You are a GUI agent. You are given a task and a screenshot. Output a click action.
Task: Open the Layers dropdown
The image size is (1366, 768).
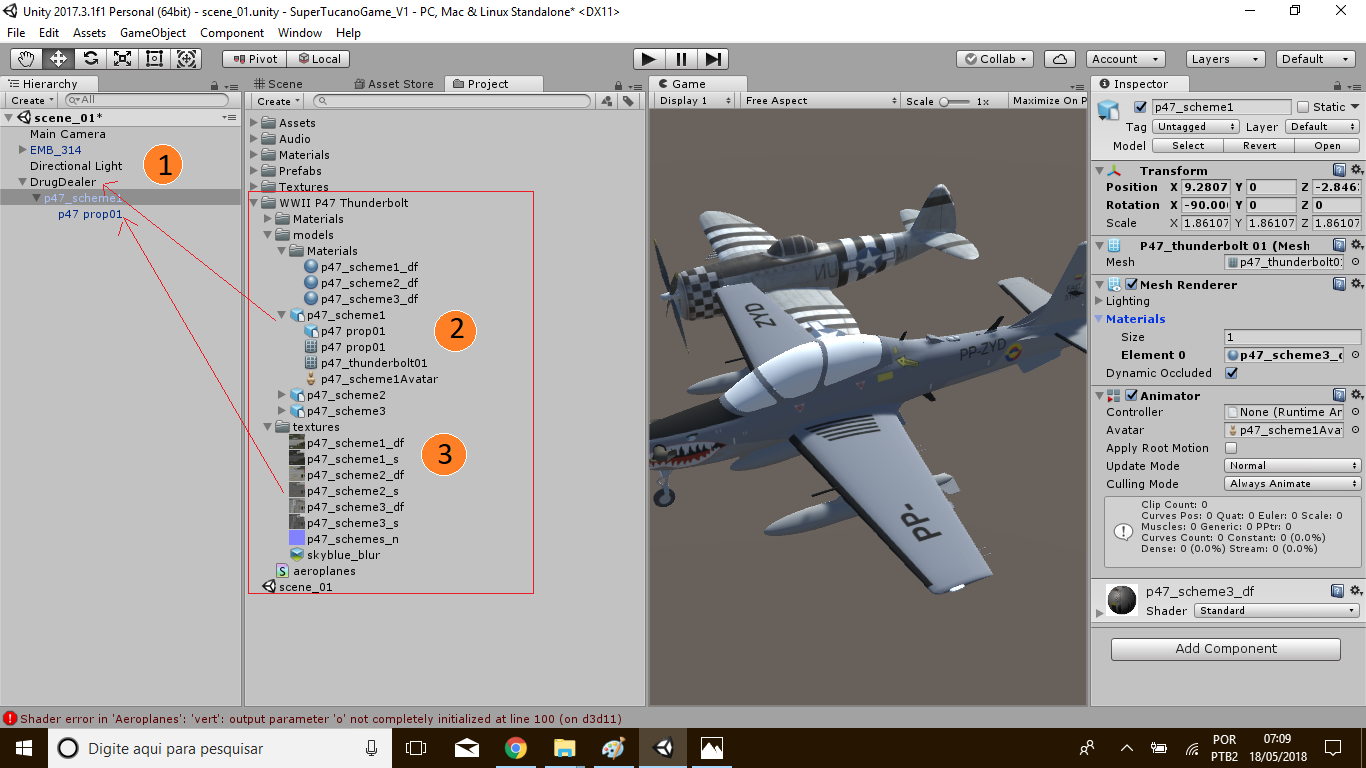1224,58
